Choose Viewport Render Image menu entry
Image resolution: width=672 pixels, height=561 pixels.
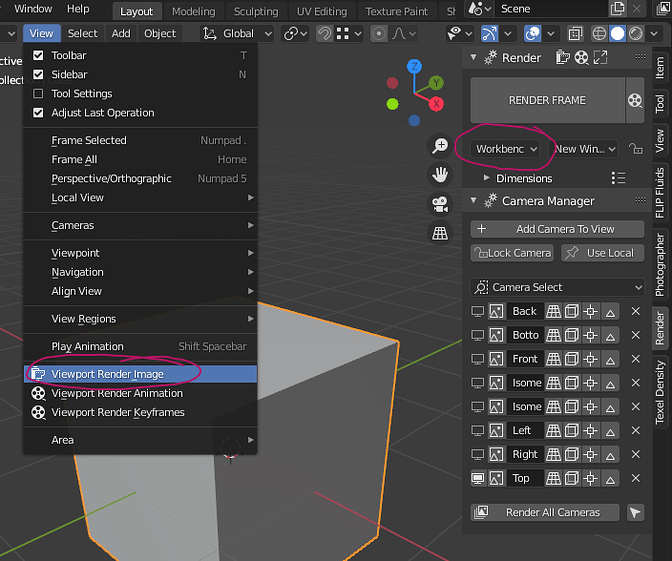click(x=141, y=374)
